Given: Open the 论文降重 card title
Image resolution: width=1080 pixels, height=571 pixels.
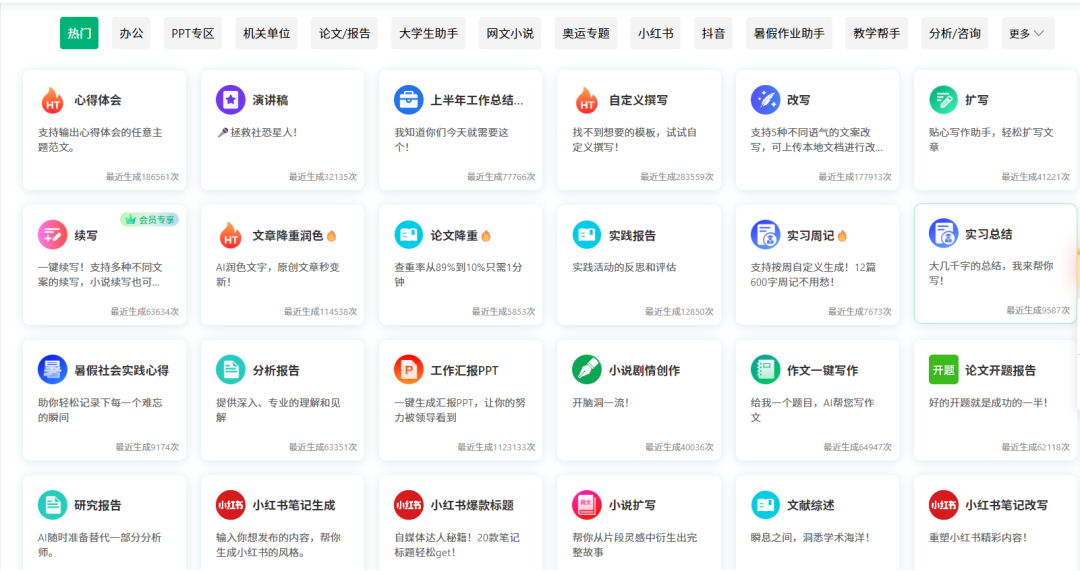Looking at the screenshot, I should [x=454, y=236].
